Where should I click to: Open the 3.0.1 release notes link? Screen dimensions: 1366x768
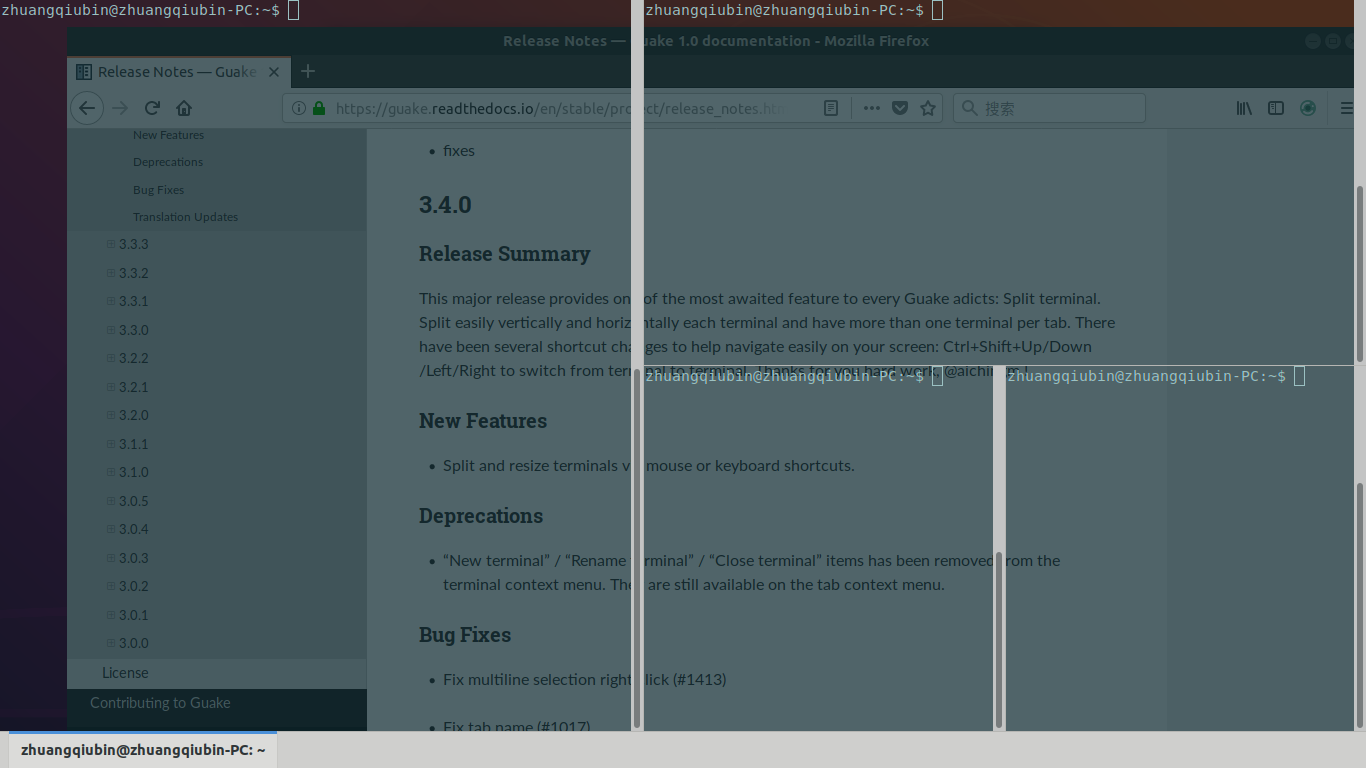(133, 615)
